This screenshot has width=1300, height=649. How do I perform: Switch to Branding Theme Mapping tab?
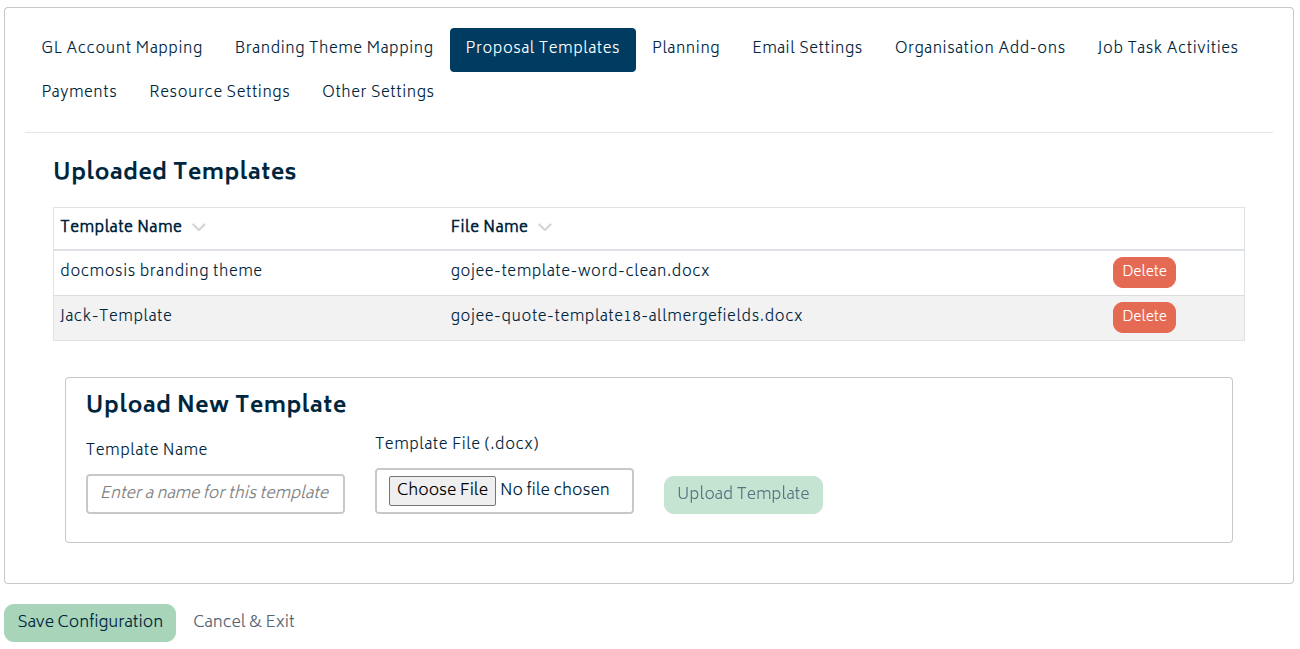click(334, 48)
